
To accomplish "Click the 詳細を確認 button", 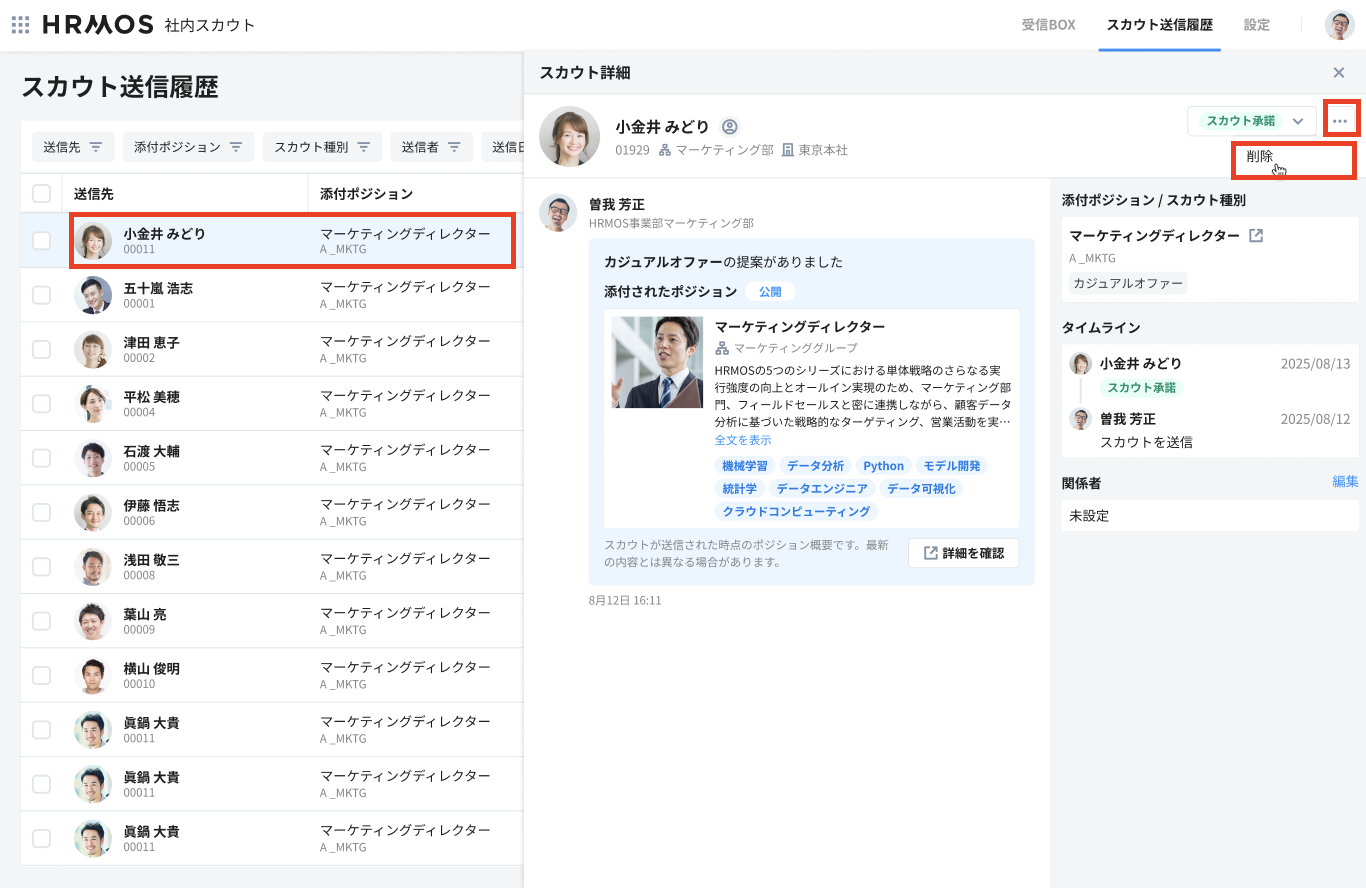I will [x=963, y=553].
